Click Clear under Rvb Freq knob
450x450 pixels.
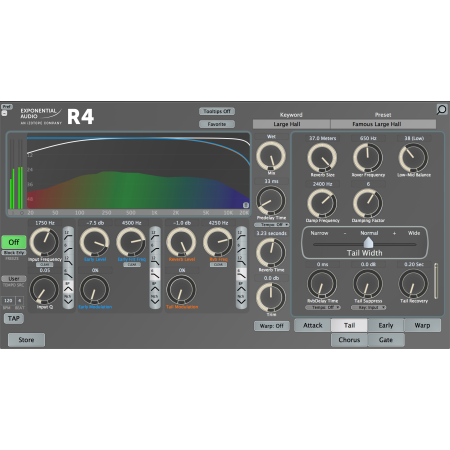click(218, 265)
